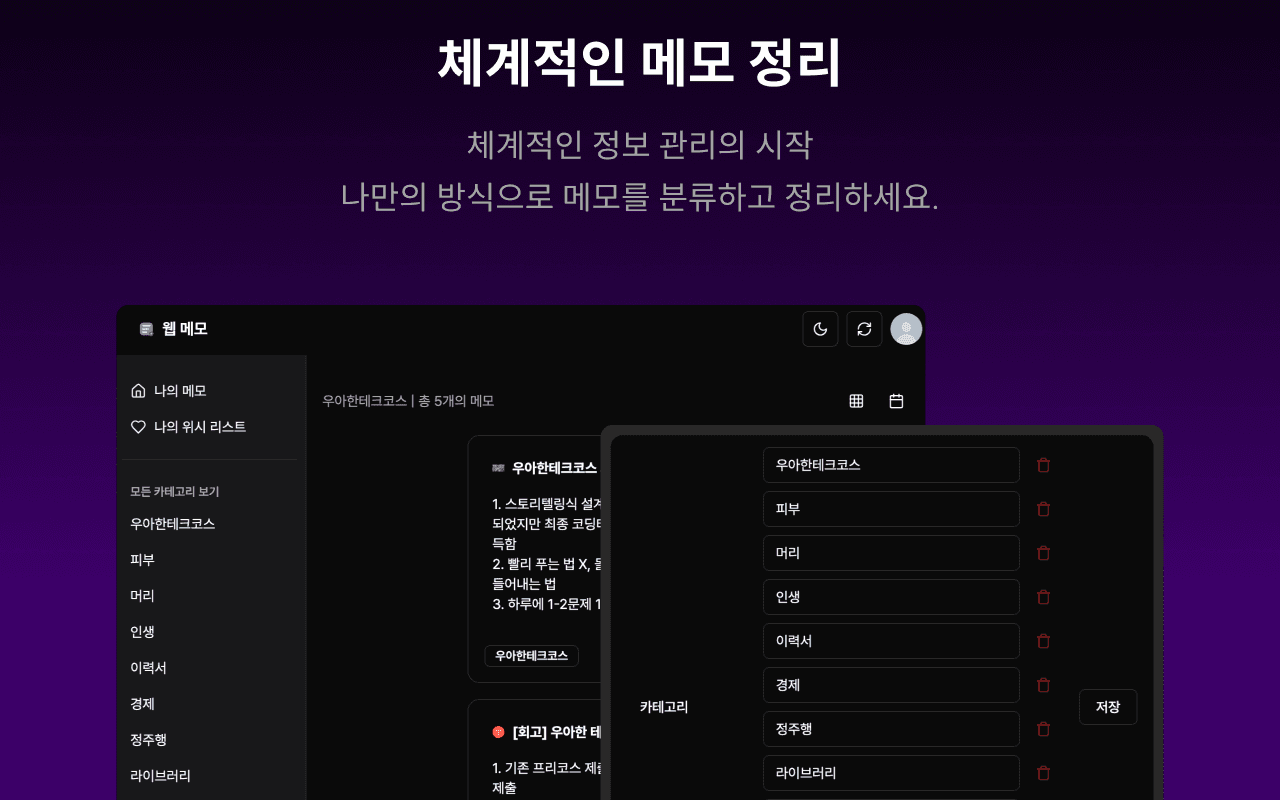Click the 체계적인 메모 정리 heading
Viewport: 1280px width, 800px height.
point(640,63)
